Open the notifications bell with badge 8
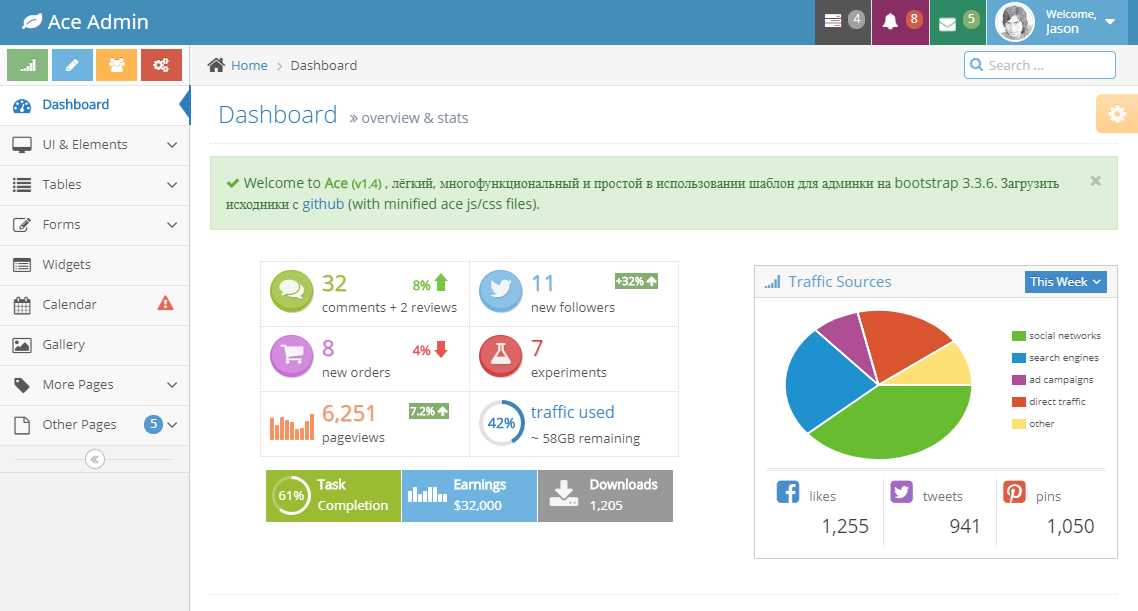This screenshot has height=611, width=1138. (900, 22)
